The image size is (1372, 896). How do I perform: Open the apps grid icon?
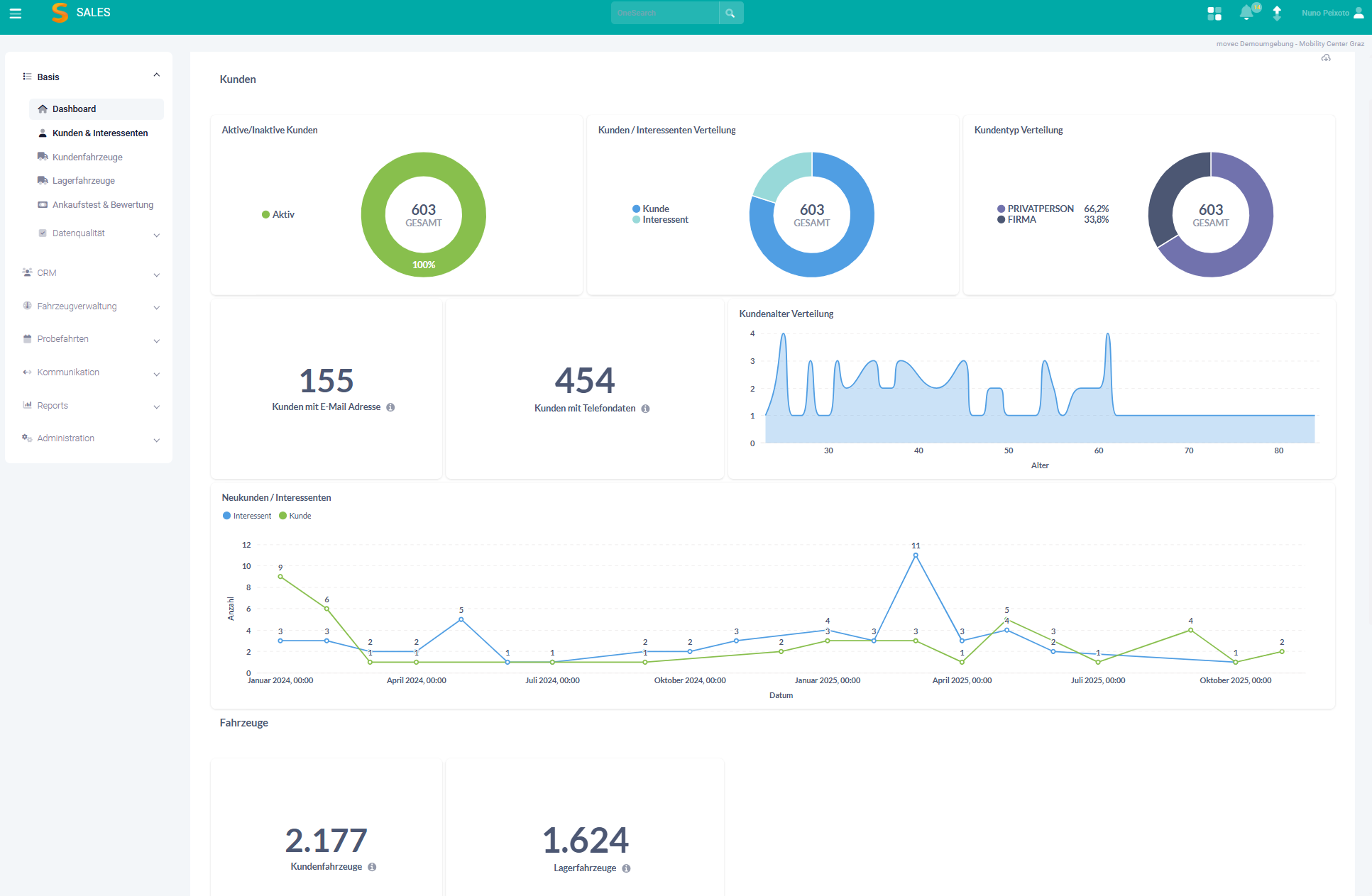[1214, 13]
